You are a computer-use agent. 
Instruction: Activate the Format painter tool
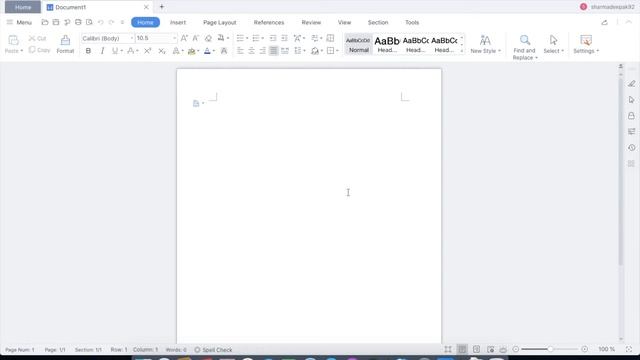pos(65,44)
